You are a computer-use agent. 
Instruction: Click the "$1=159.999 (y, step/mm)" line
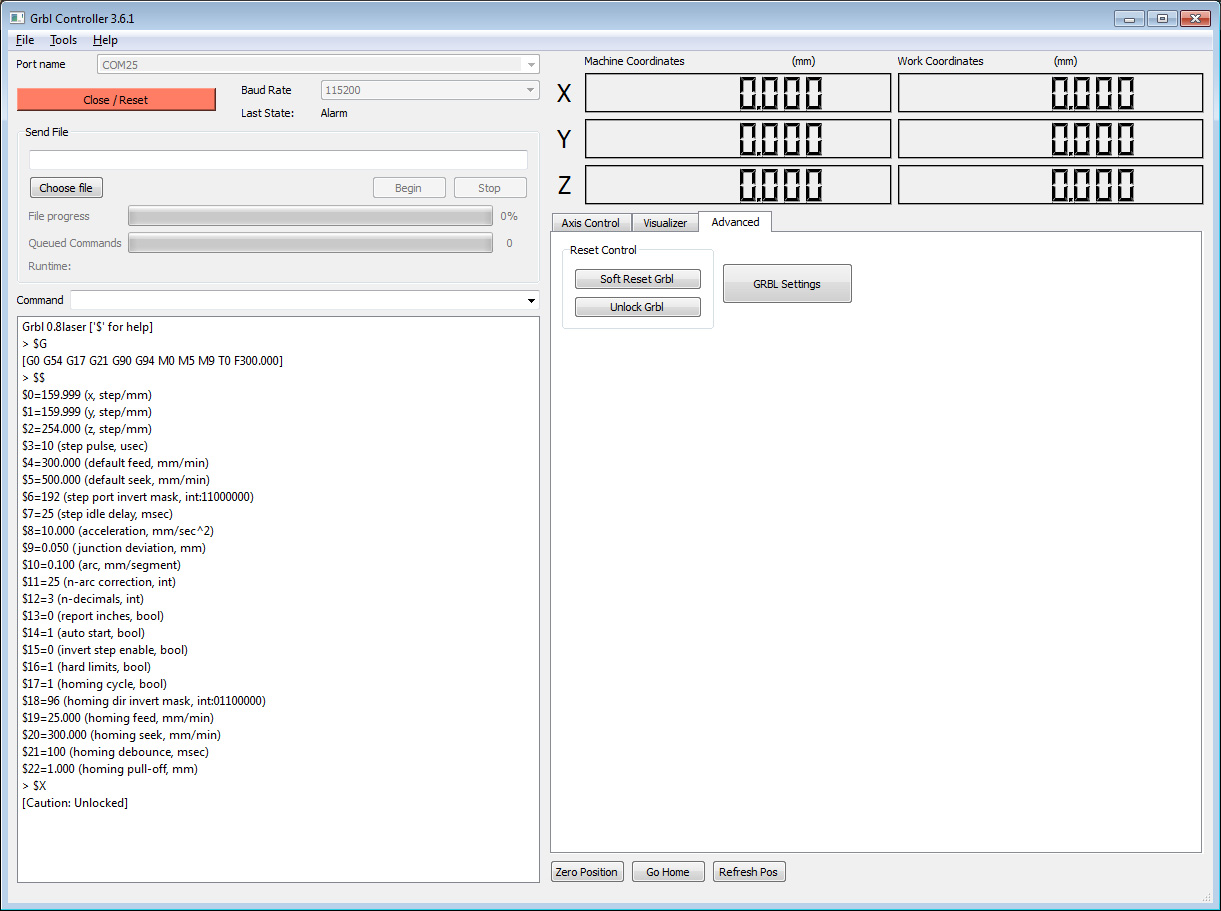(86, 412)
